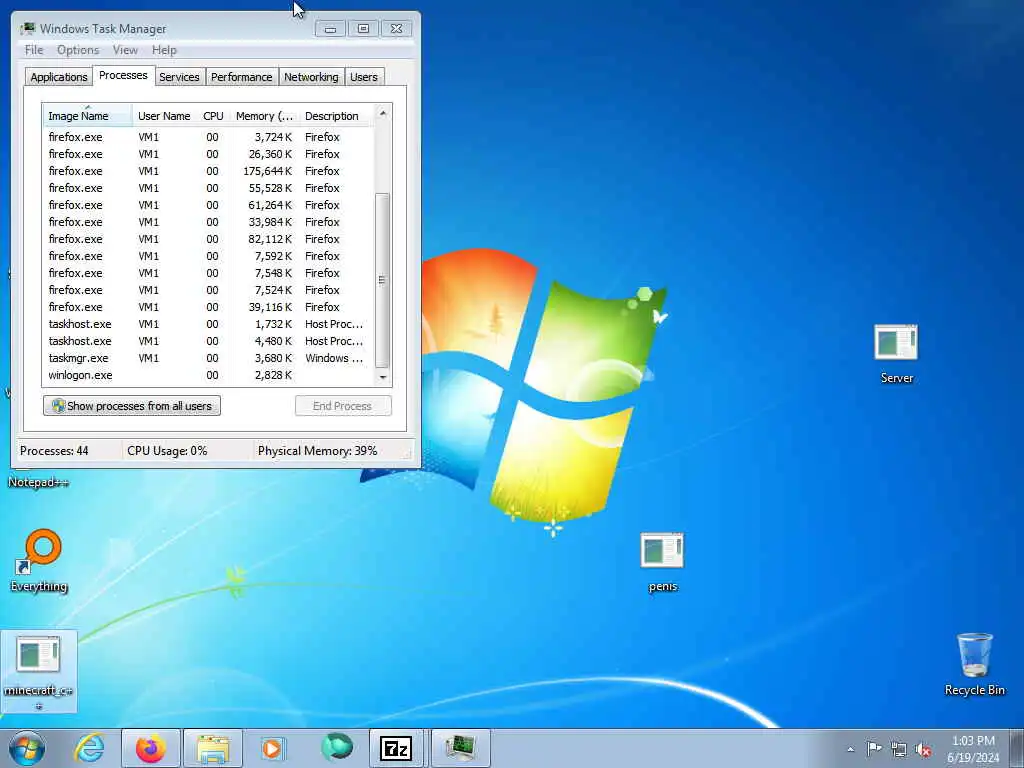Image resolution: width=1024 pixels, height=768 pixels.
Task: Click the network tray icon
Action: [x=899, y=749]
